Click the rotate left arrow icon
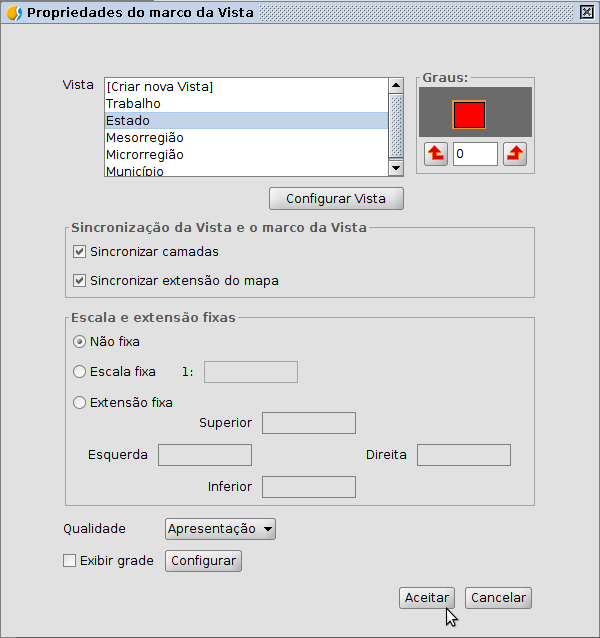 tap(436, 154)
